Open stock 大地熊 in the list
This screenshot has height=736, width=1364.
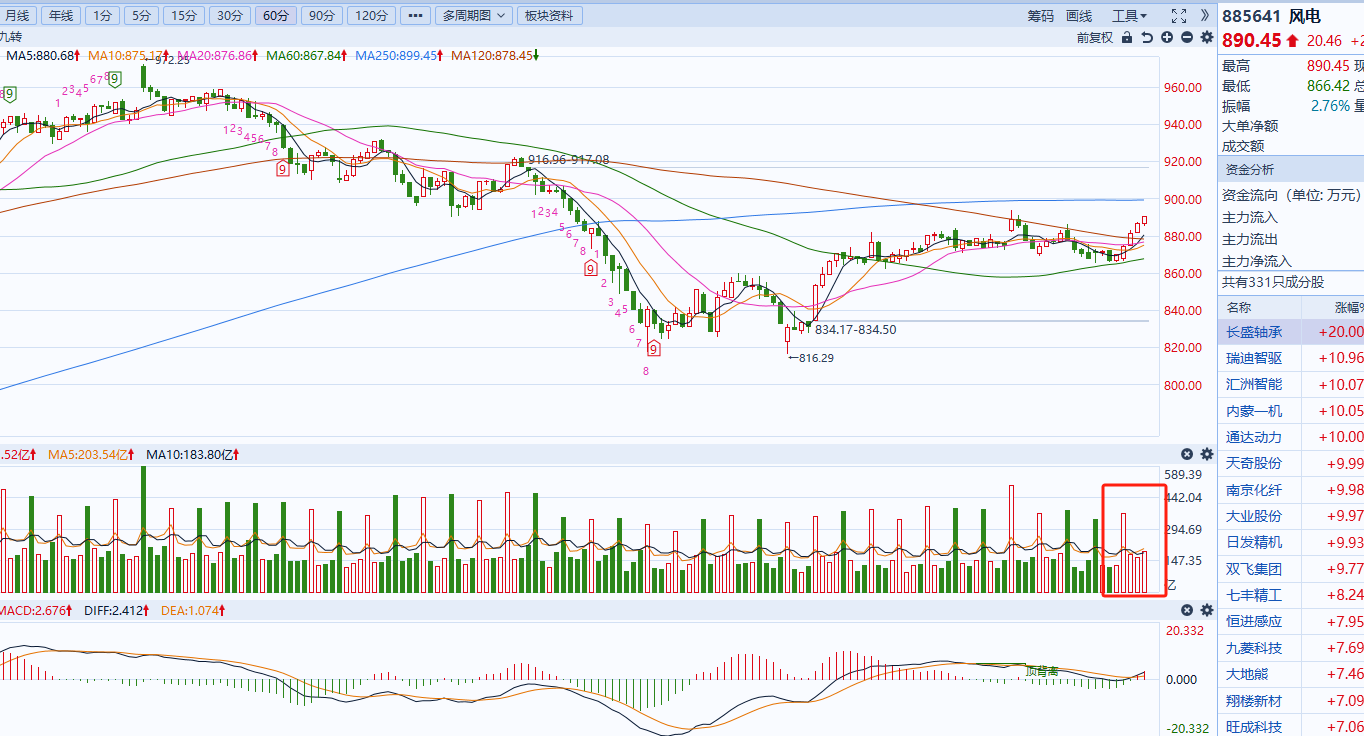point(1247,674)
